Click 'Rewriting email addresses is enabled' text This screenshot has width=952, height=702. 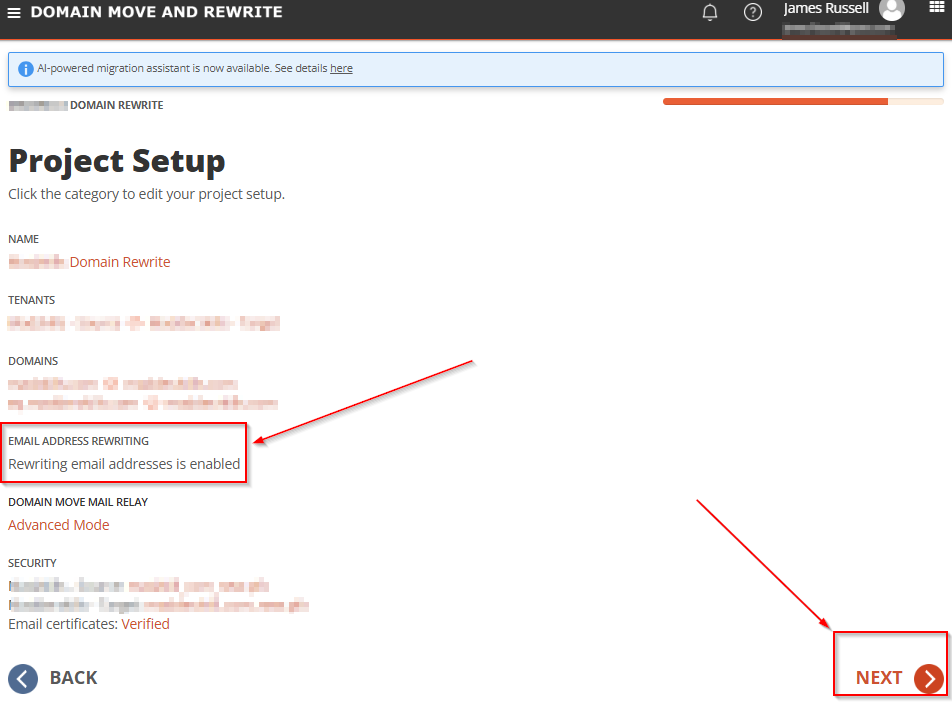[x=124, y=464]
